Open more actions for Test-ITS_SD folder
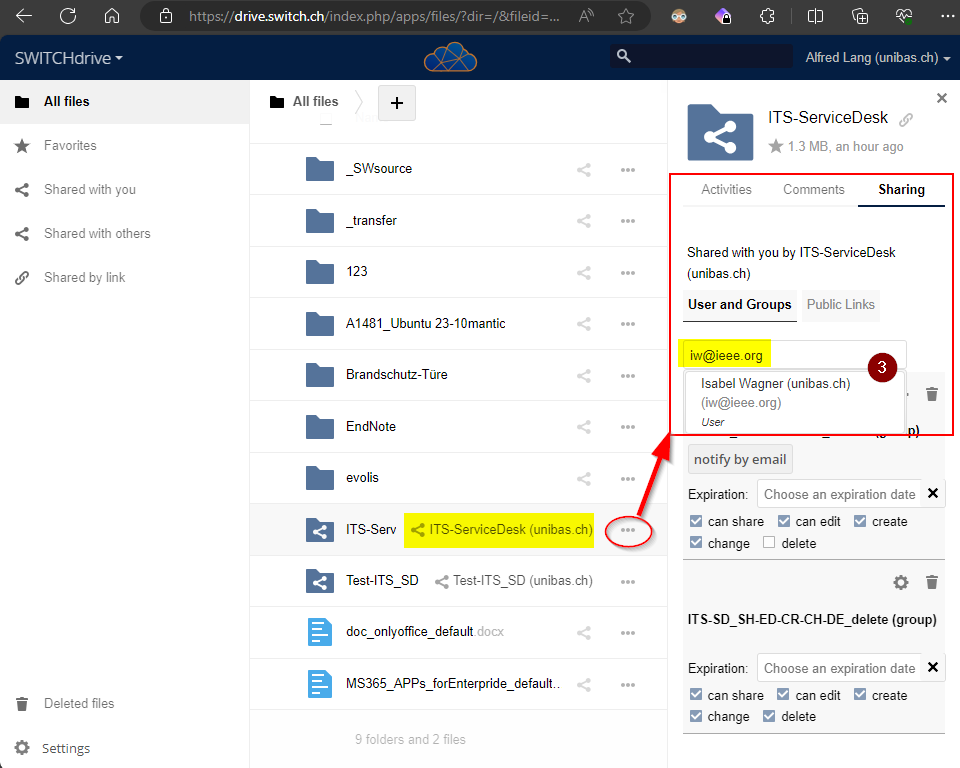 point(628,582)
